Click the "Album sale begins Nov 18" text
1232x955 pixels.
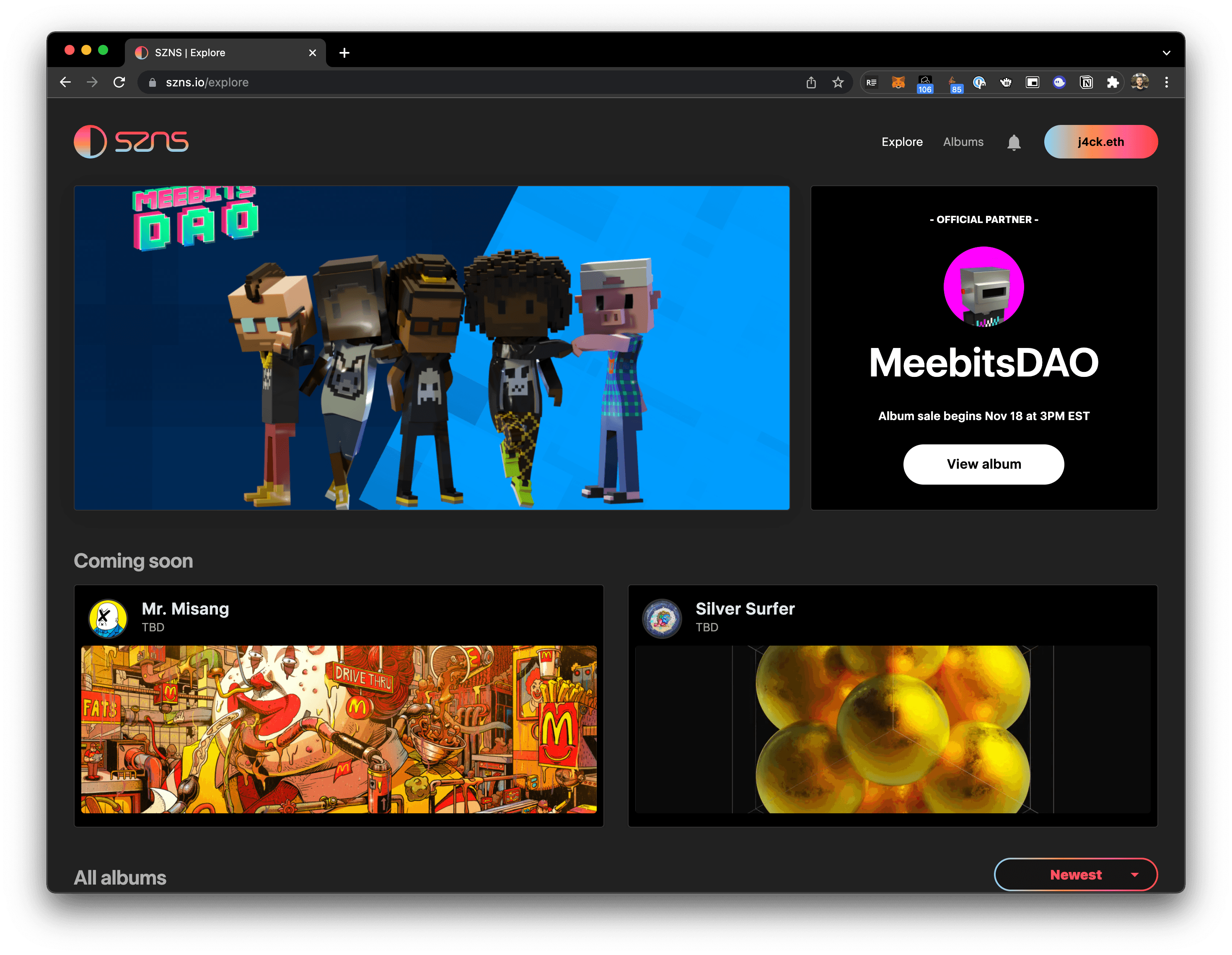point(983,416)
